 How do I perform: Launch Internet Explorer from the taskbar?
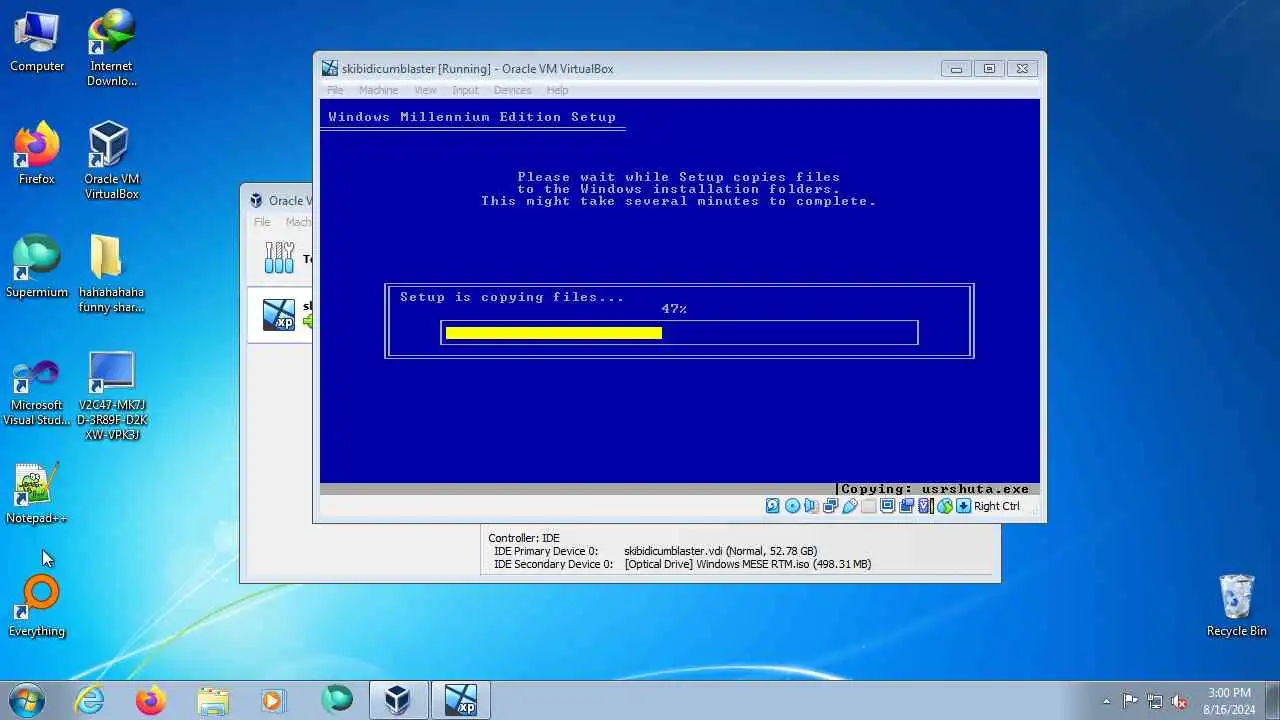(90, 700)
